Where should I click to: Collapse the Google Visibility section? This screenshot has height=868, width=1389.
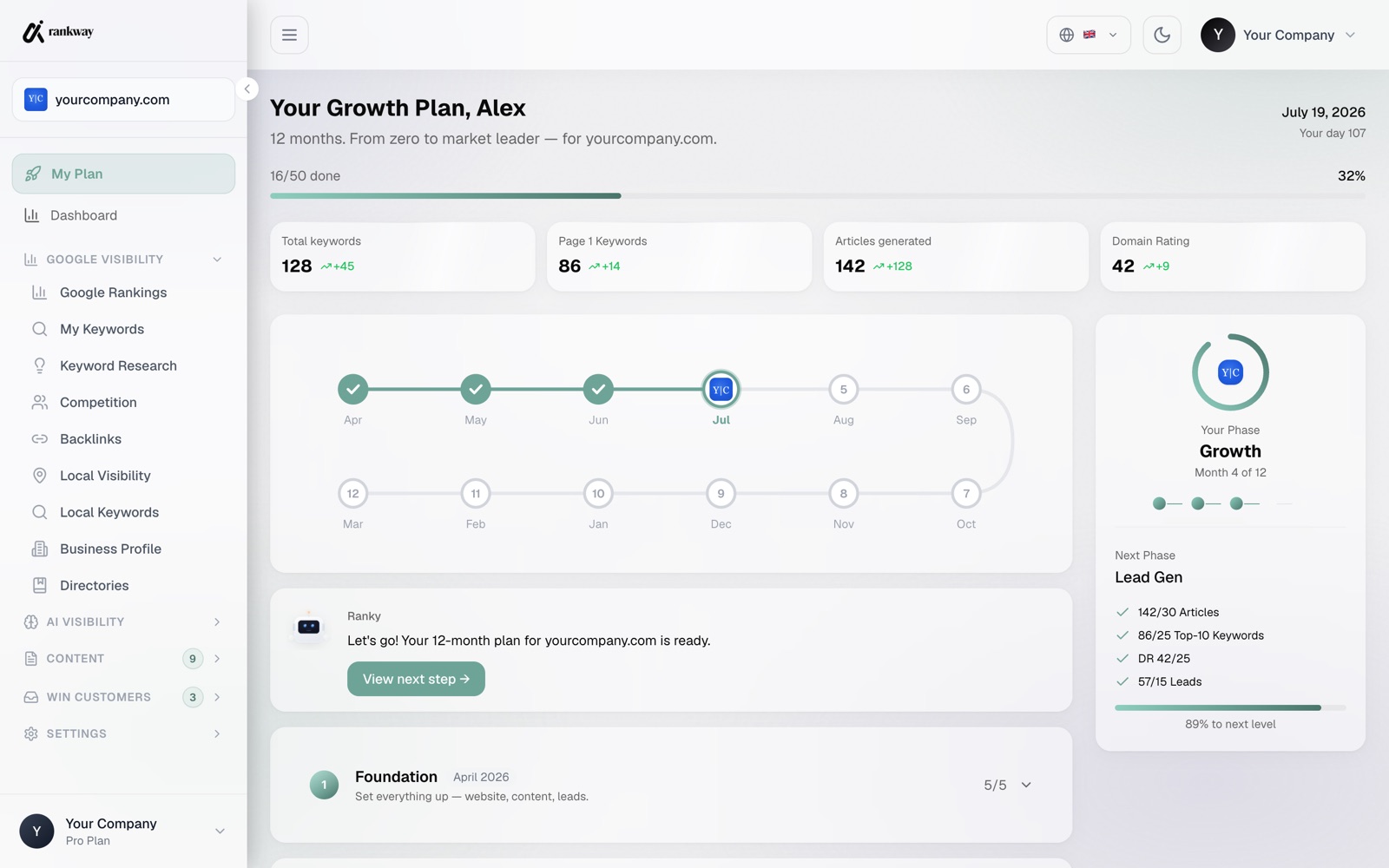[123, 259]
